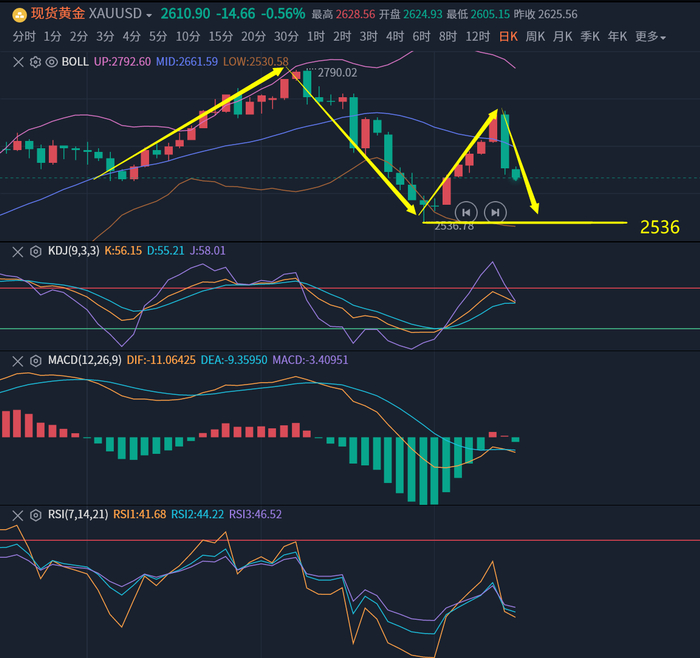Click the RSI1:41.68 value
Image resolution: width=700 pixels, height=658 pixels.
[139, 514]
